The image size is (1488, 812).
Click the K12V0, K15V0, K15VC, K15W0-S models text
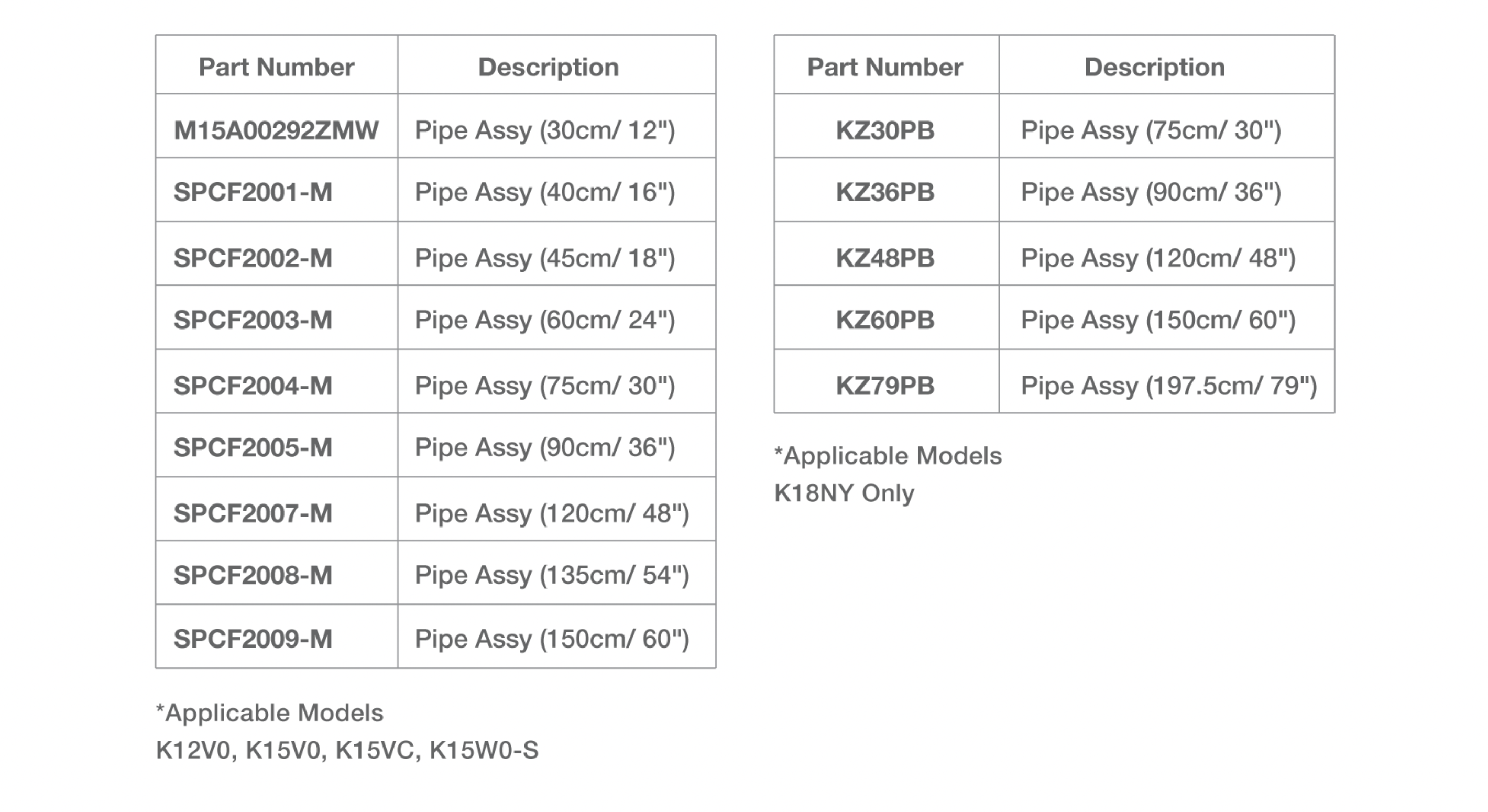(347, 750)
